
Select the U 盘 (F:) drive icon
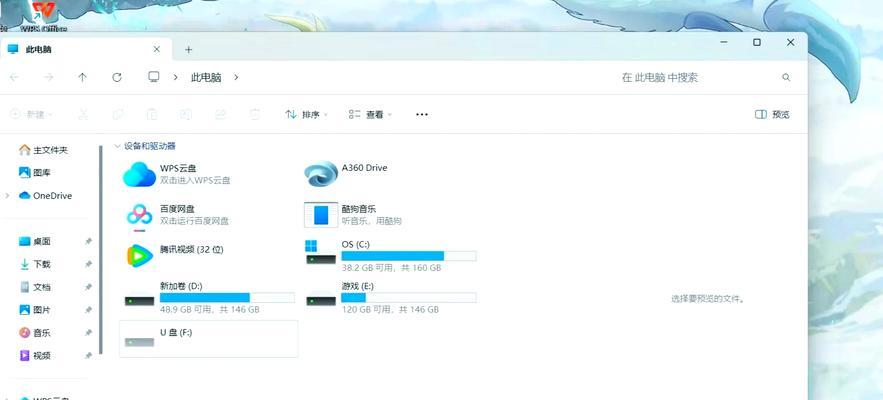(x=139, y=341)
